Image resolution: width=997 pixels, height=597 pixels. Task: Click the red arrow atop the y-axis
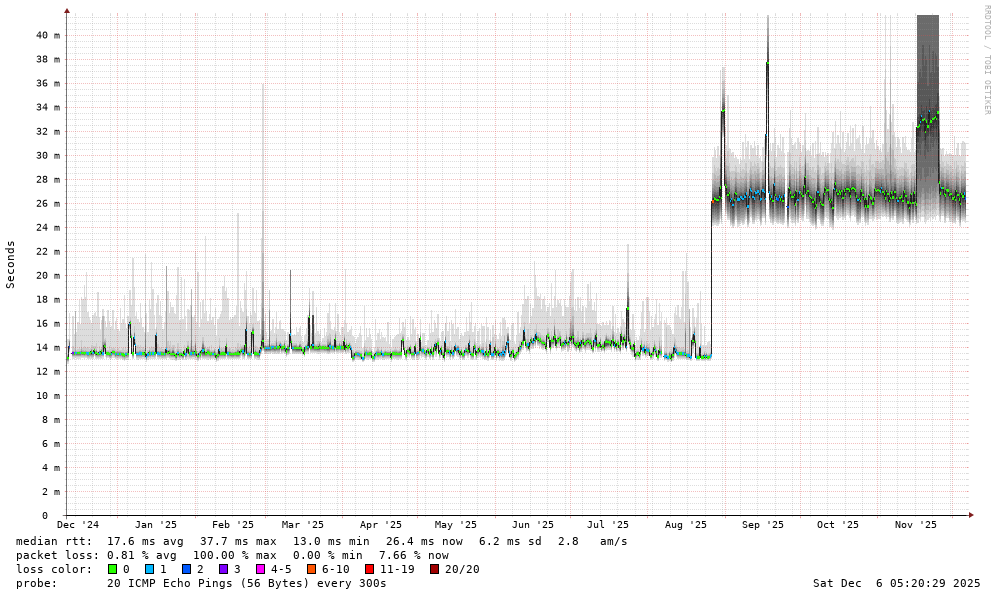(67, 11)
